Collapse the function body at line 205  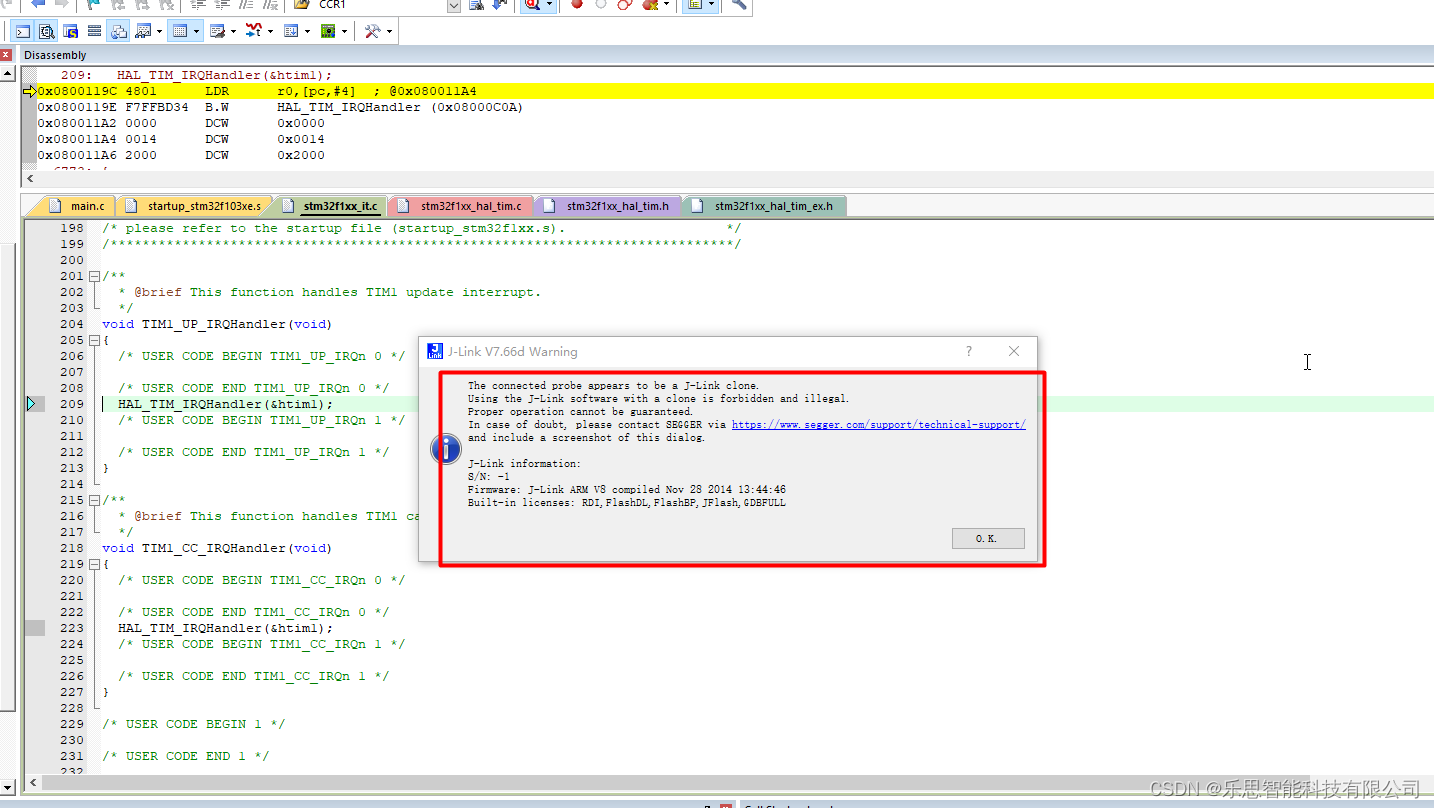click(x=94, y=340)
